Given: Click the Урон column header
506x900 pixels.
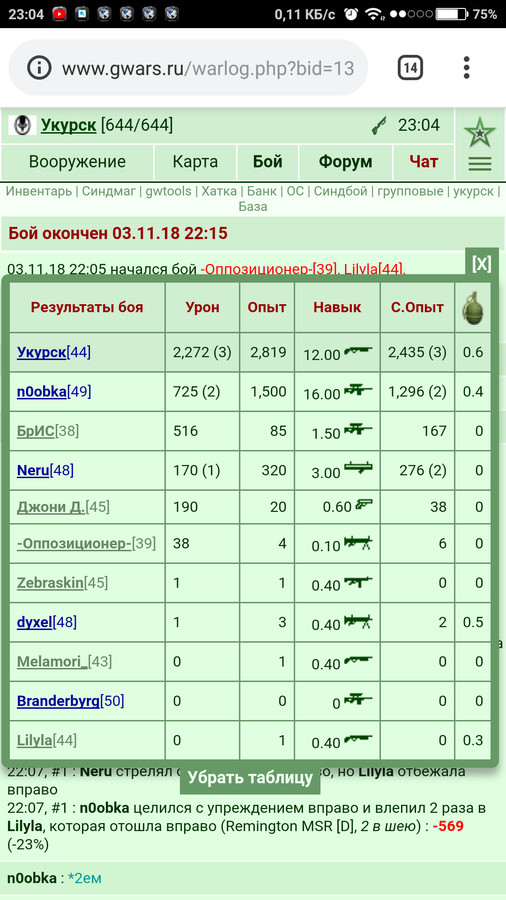Looking at the screenshot, I should (x=203, y=308).
